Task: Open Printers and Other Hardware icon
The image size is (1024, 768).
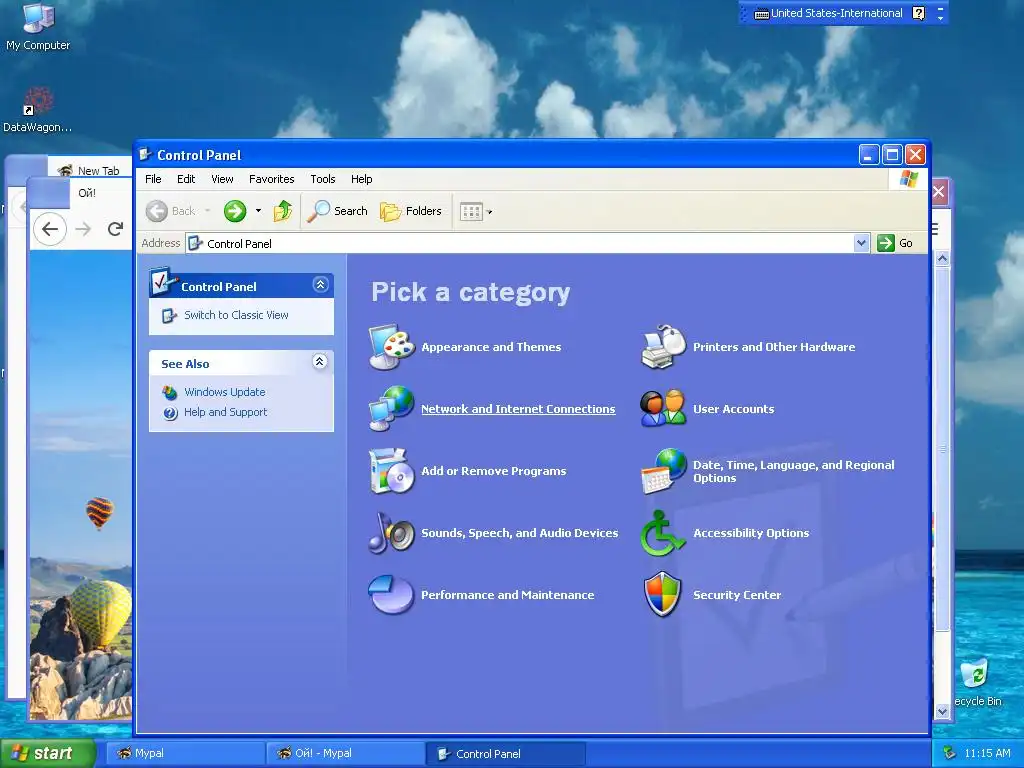Action: (663, 346)
